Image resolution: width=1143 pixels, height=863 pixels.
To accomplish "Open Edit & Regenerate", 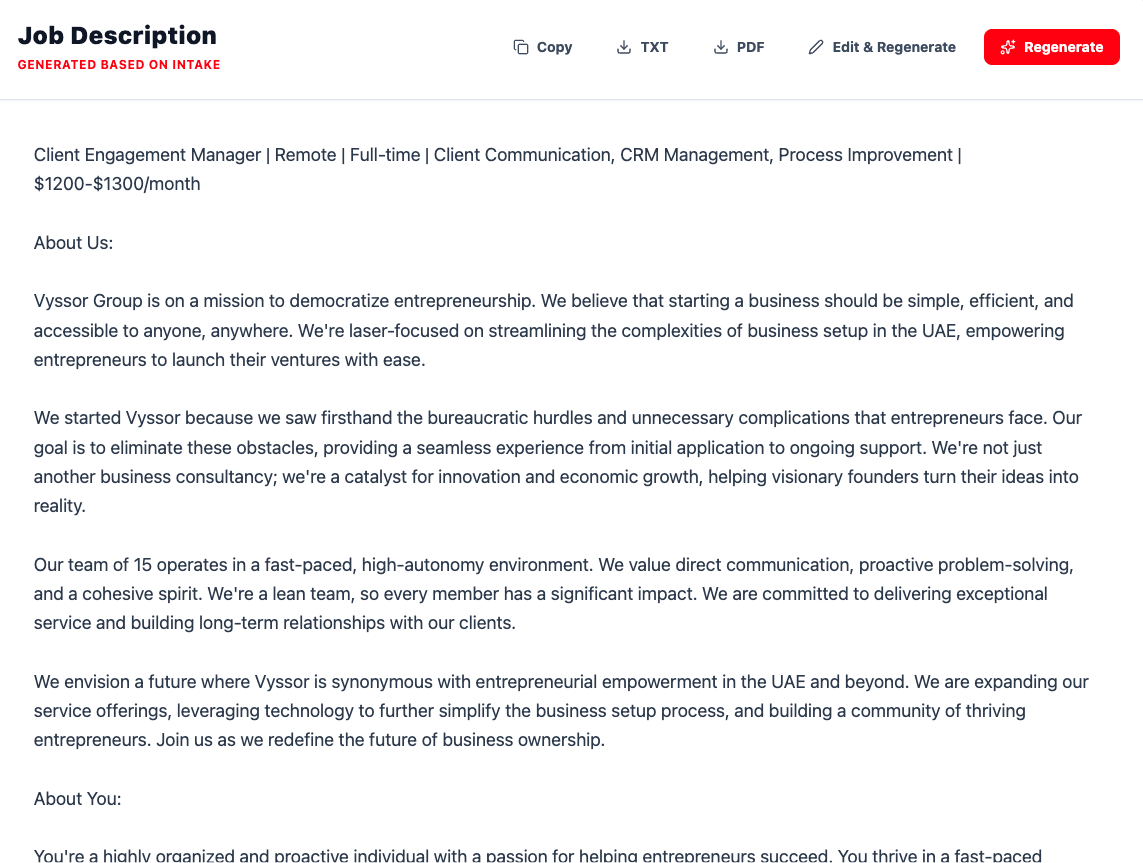I will 881,47.
